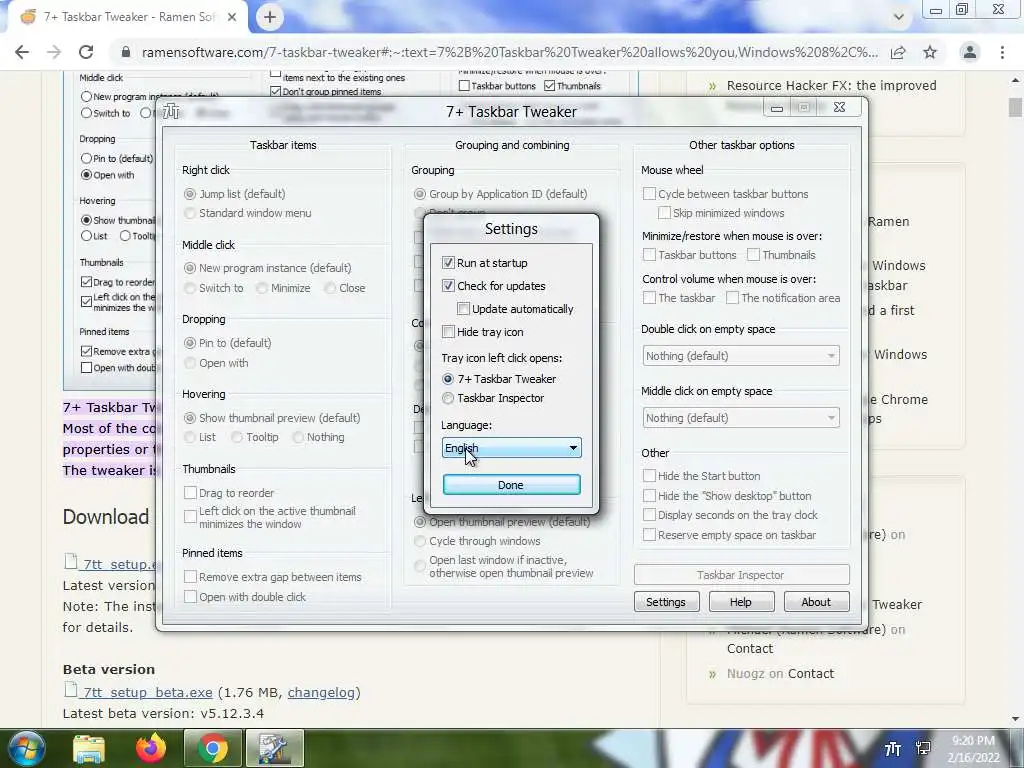Click the lock icon in address bar
The image size is (1024, 768).
click(126, 52)
